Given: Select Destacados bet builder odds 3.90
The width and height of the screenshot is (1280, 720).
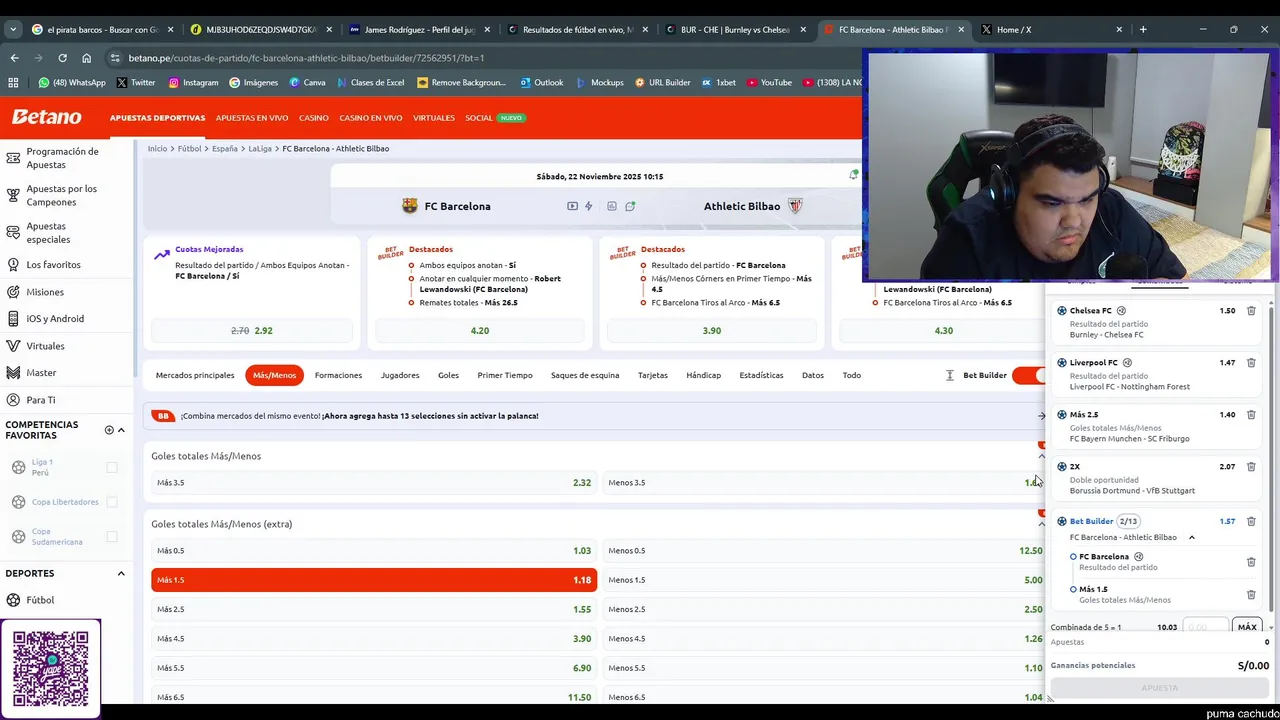Looking at the screenshot, I should pos(712,331).
